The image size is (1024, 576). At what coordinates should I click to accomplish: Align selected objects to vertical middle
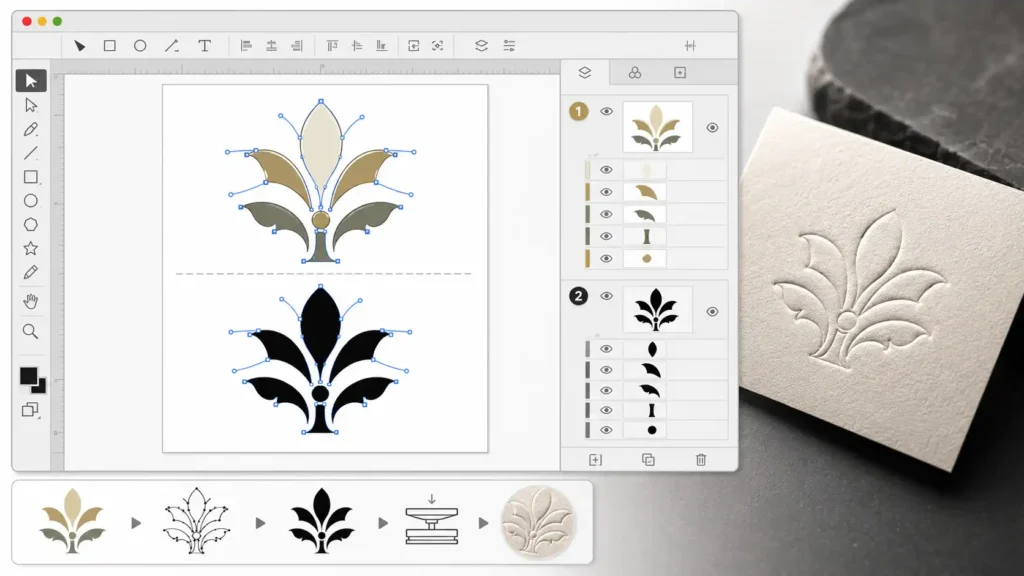tap(357, 46)
